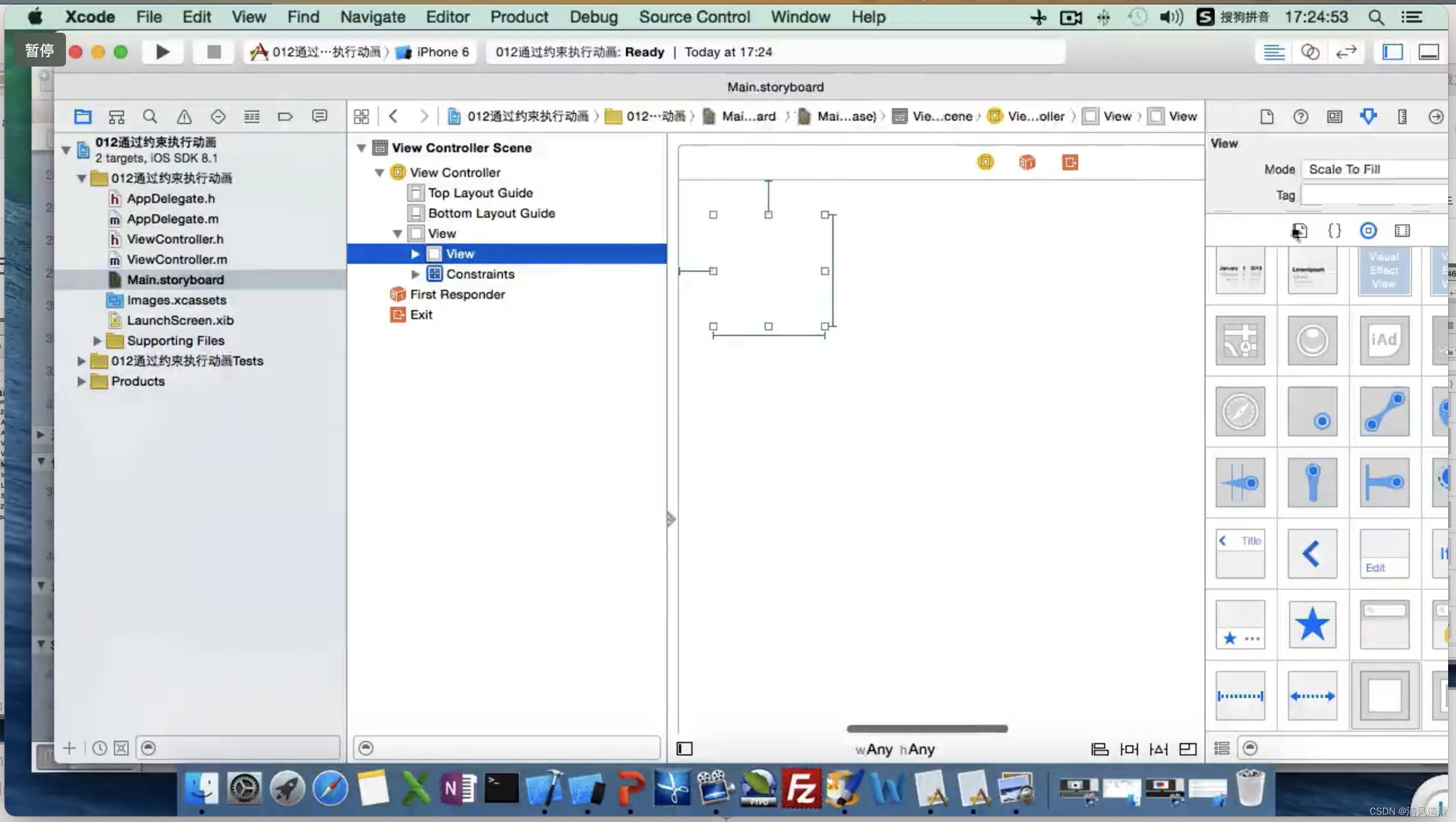Toggle the Debug area visibility
The height and width of the screenshot is (822, 1456).
[x=1429, y=52]
